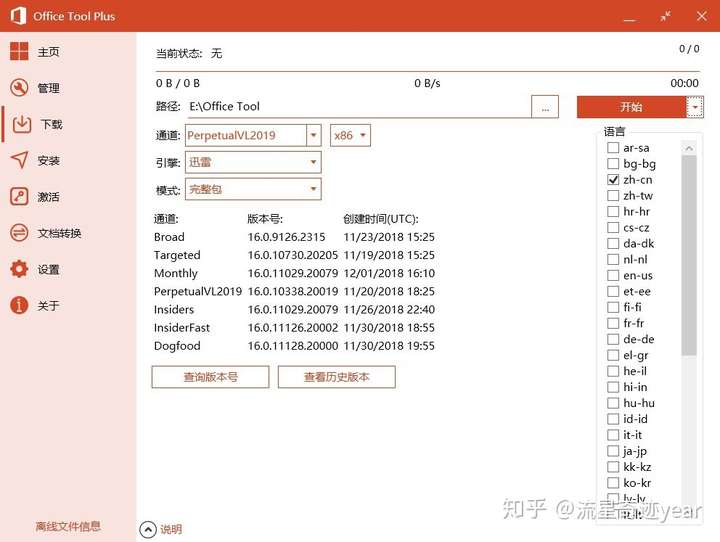Open the 激活 key icon

coord(19,196)
